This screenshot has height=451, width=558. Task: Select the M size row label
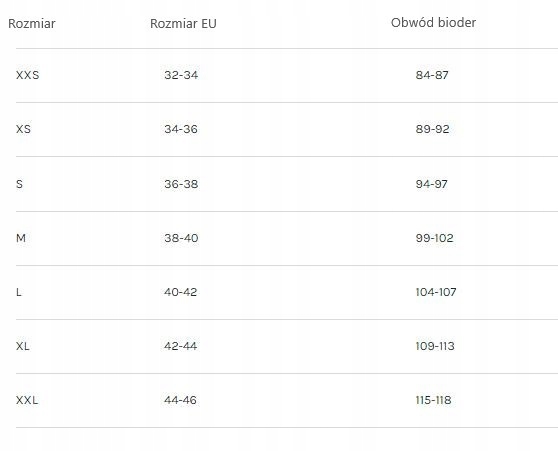21,238
